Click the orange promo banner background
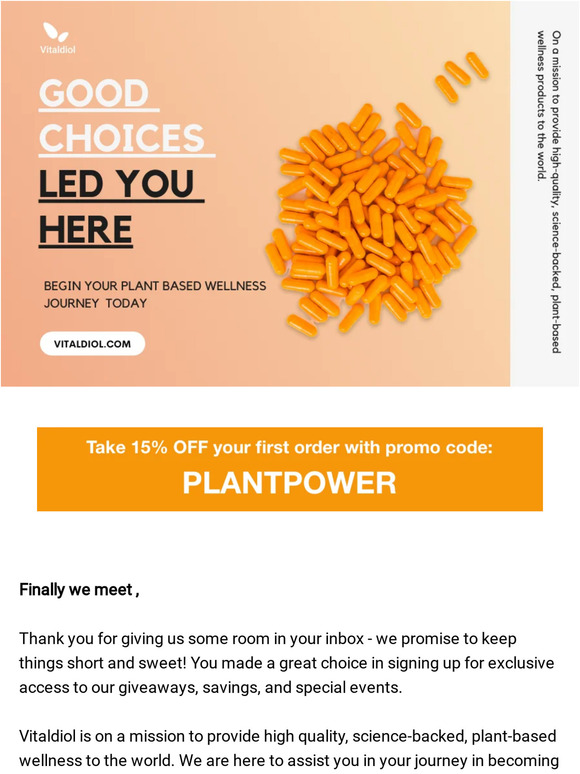Viewport: 580px width, 774px height. coord(290,469)
